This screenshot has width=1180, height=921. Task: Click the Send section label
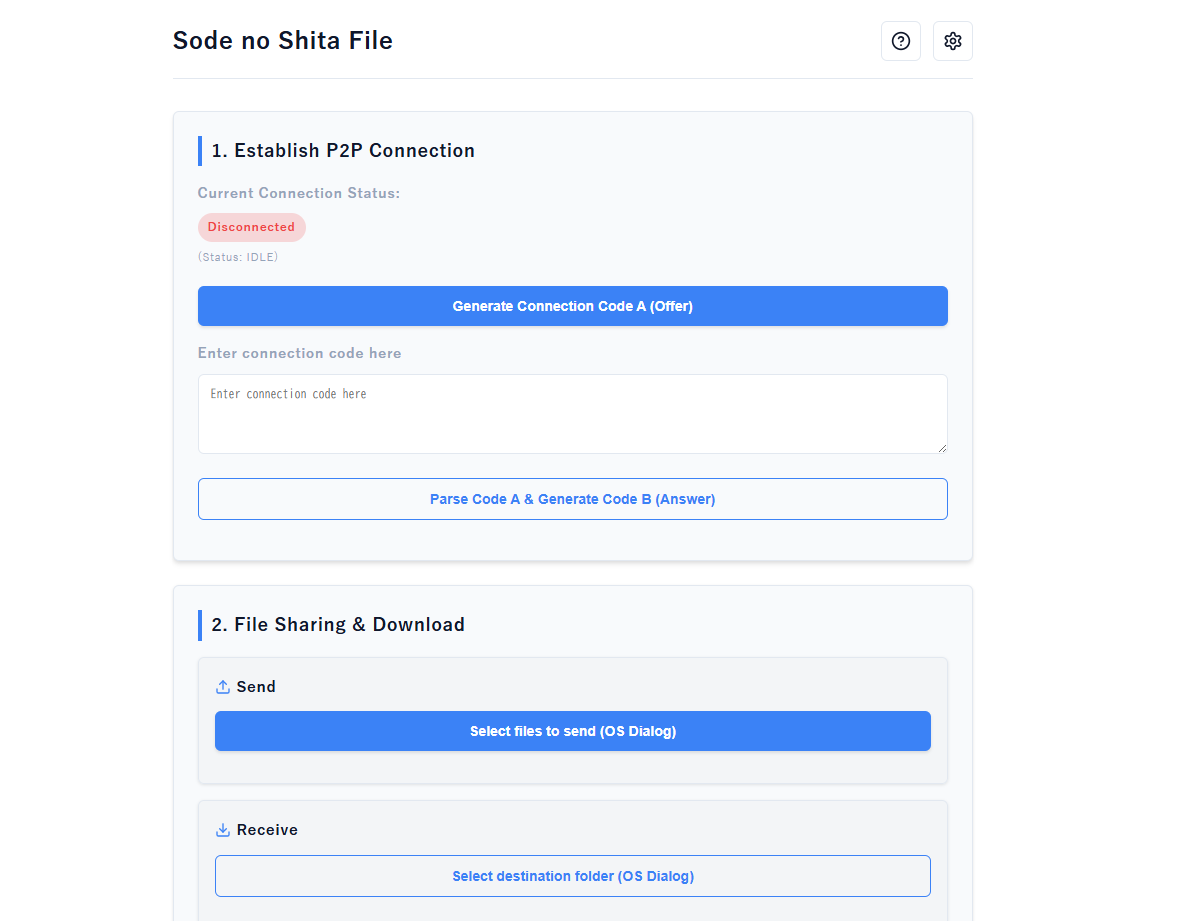pyautogui.click(x=256, y=687)
